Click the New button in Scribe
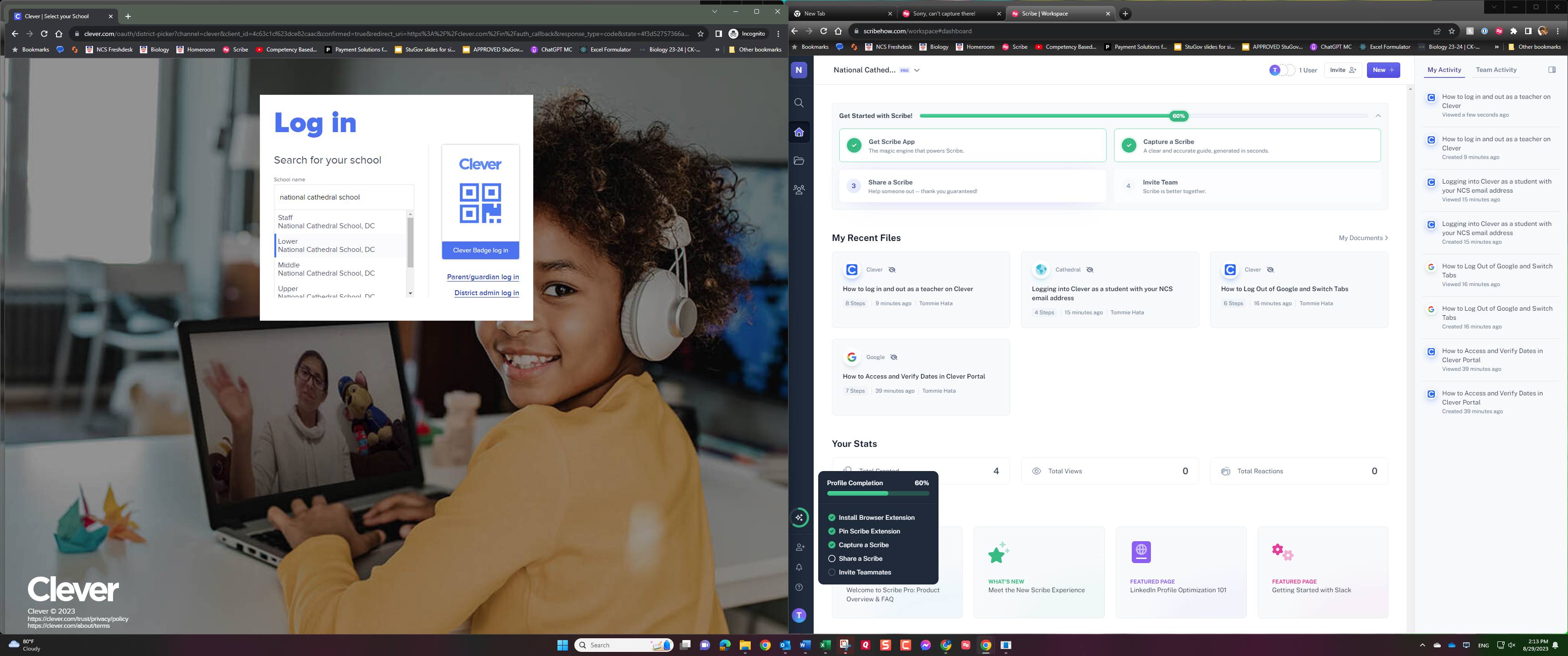Viewport: 1568px width, 656px height. pos(1383,70)
